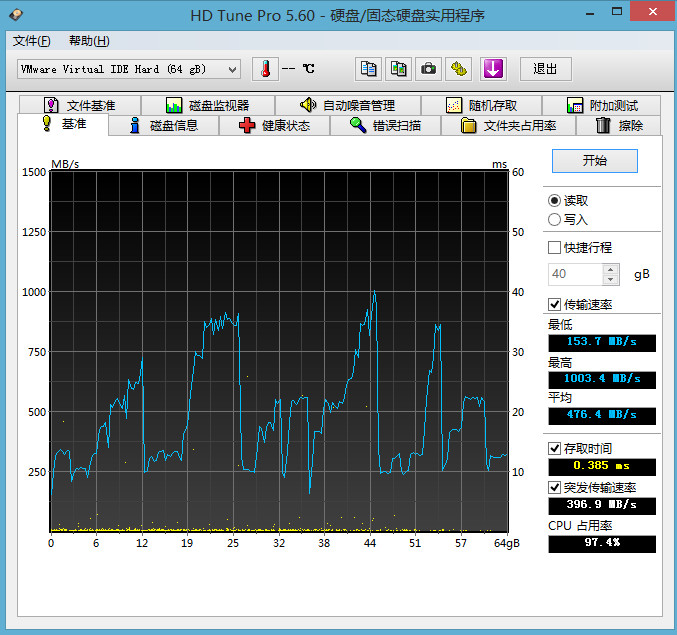Click the 开始 start button

pos(595,161)
